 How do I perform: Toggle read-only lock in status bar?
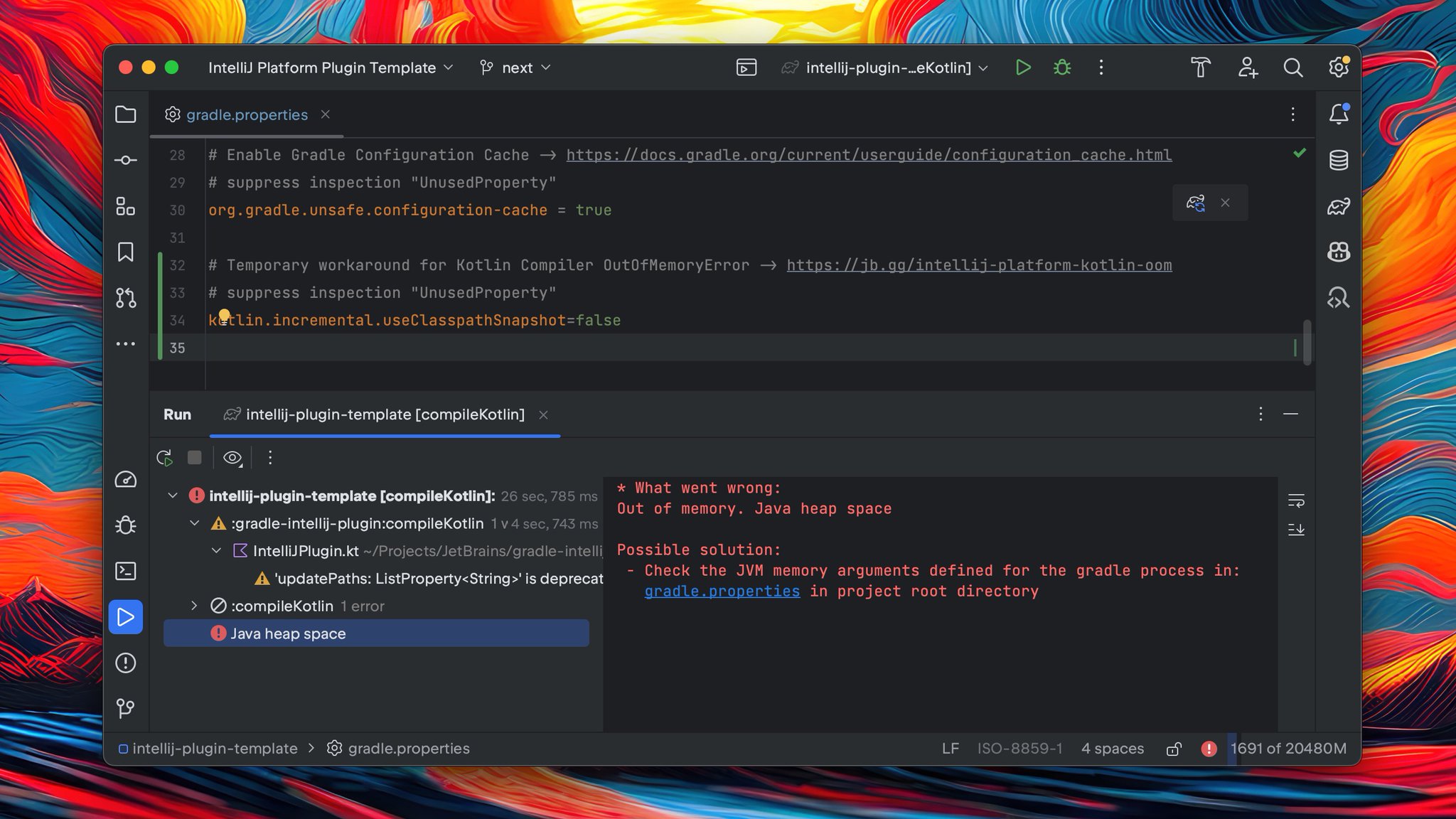pos(1174,749)
